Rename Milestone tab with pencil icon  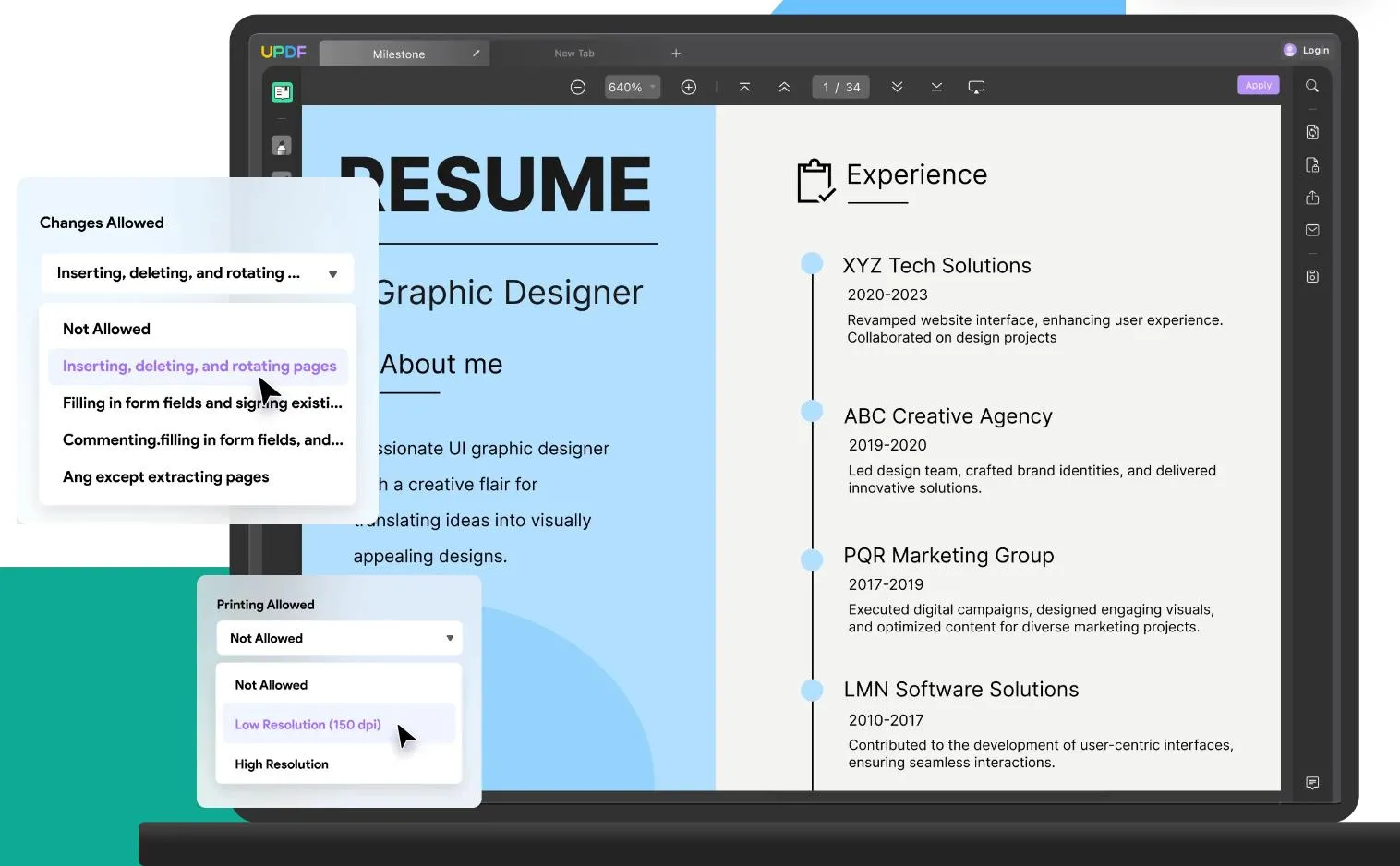pyautogui.click(x=477, y=54)
